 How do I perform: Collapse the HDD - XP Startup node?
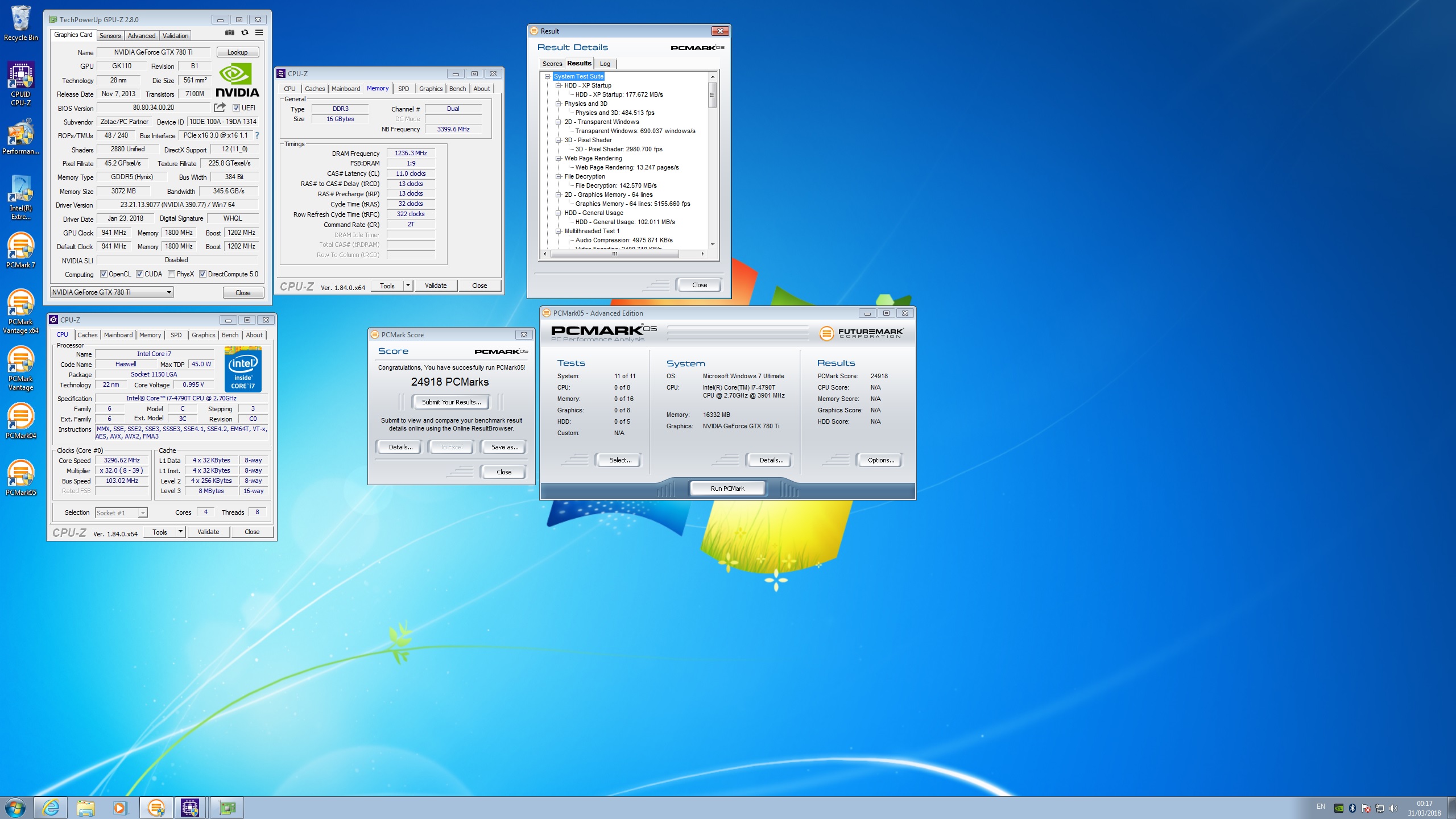click(559, 85)
